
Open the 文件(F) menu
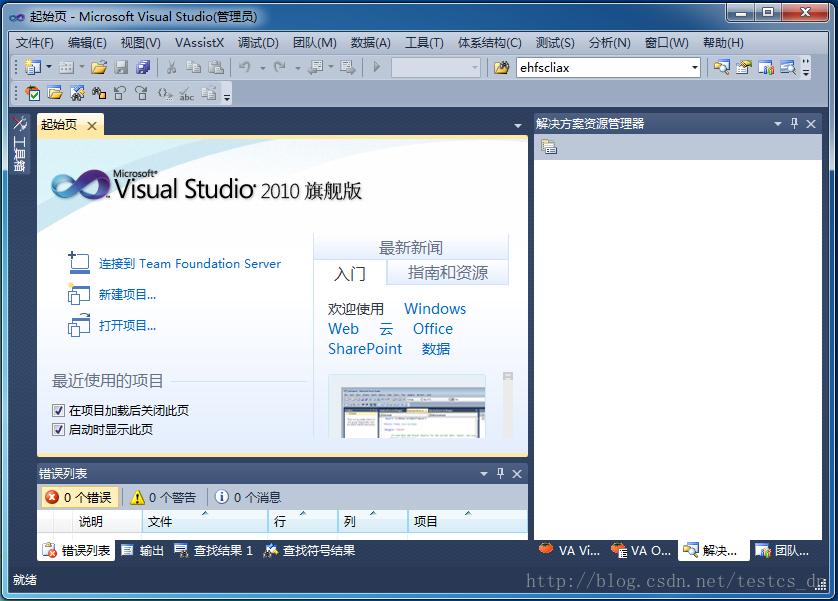34,42
